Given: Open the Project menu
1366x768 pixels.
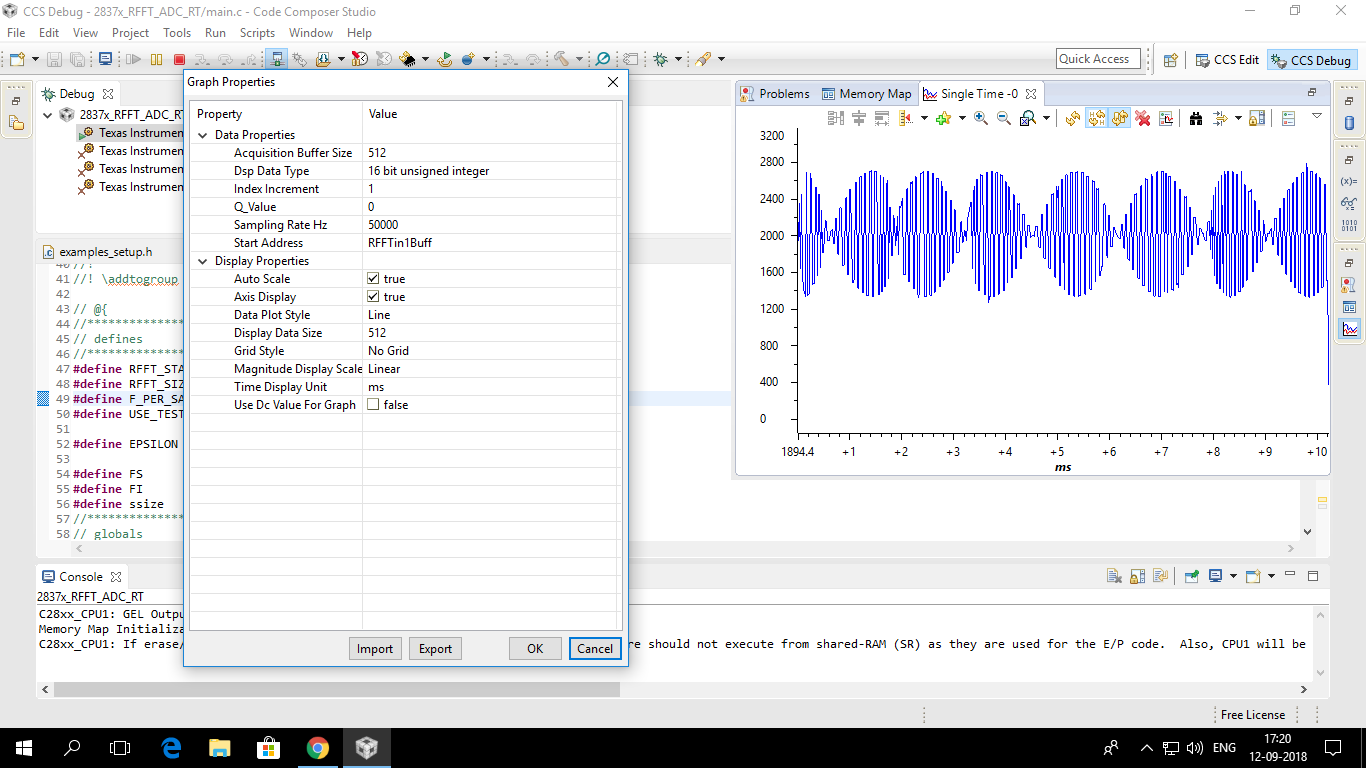Looking at the screenshot, I should pos(131,33).
